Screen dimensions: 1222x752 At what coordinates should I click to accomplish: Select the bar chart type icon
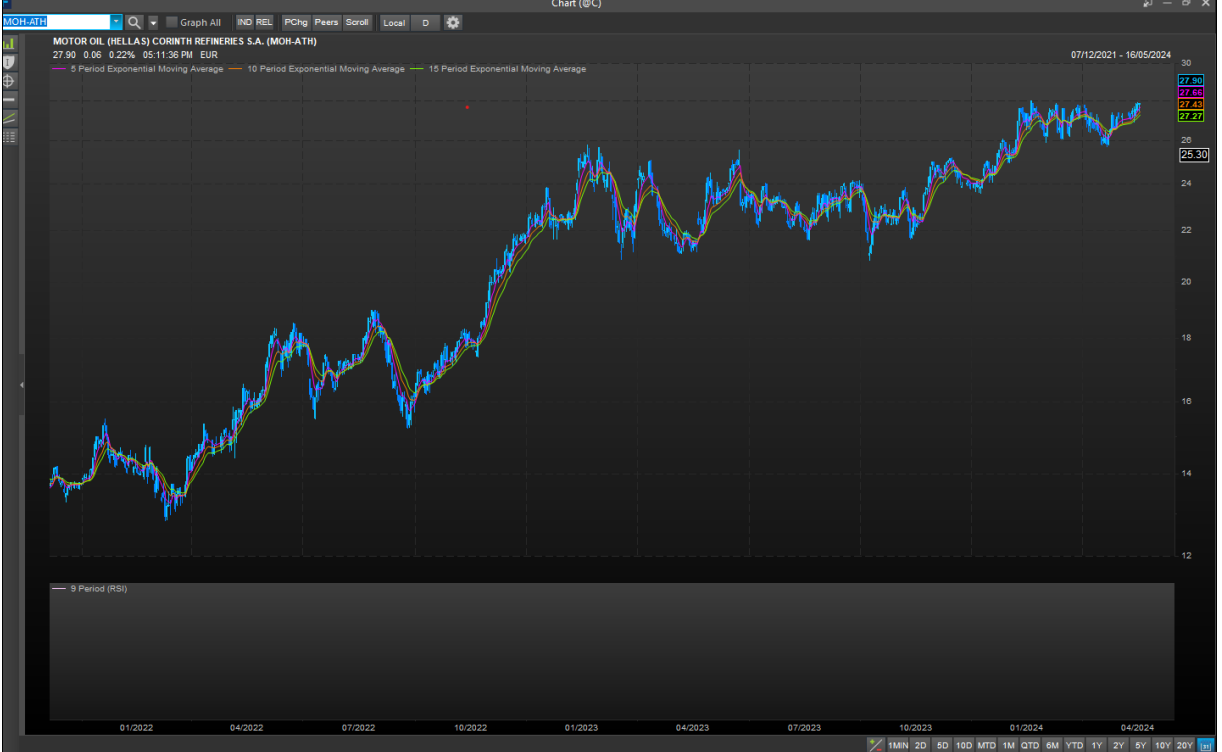coord(10,44)
